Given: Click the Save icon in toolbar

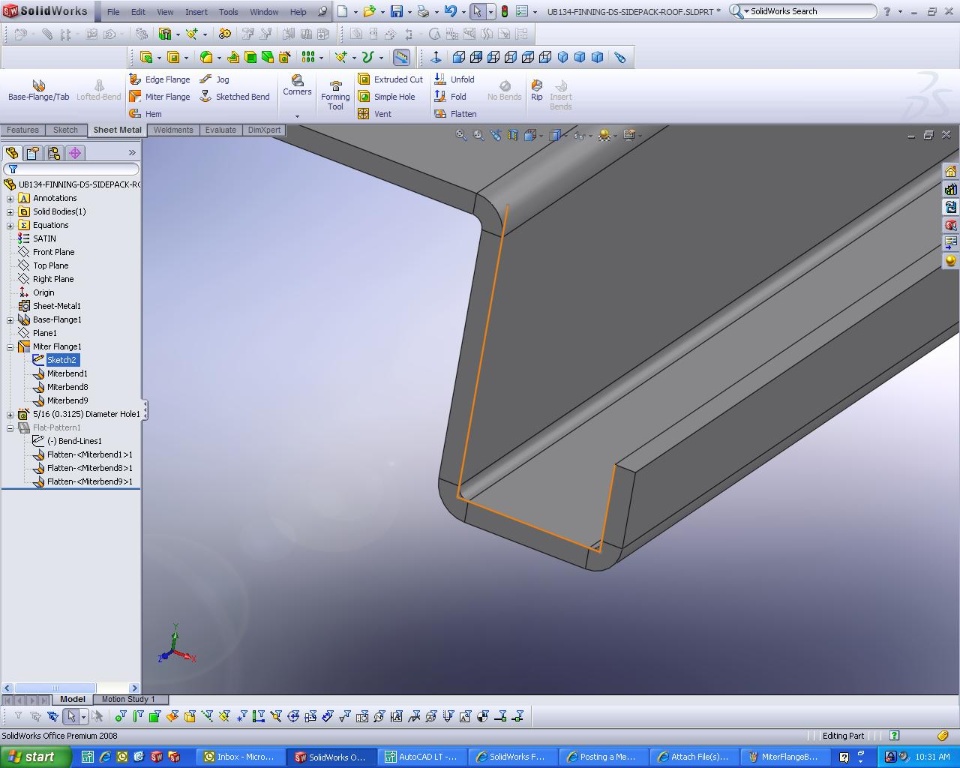Looking at the screenshot, I should pyautogui.click(x=397, y=11).
